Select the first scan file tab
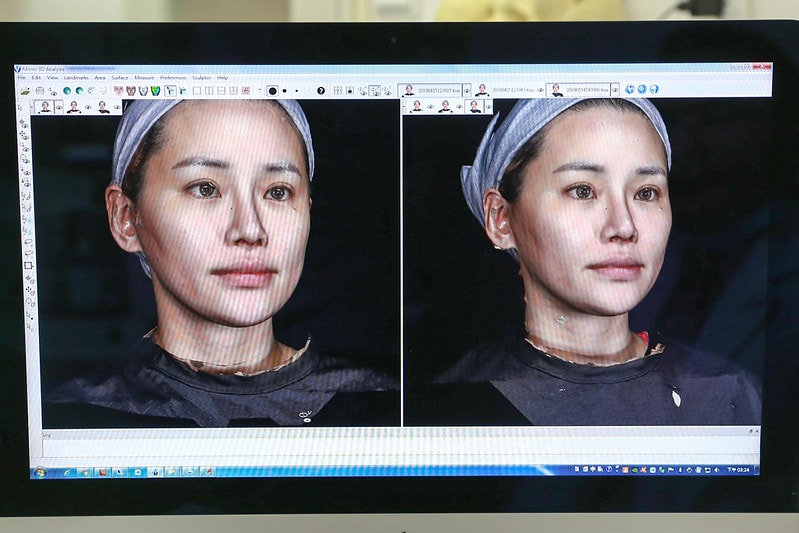Viewport: 799px width, 533px height. point(430,90)
